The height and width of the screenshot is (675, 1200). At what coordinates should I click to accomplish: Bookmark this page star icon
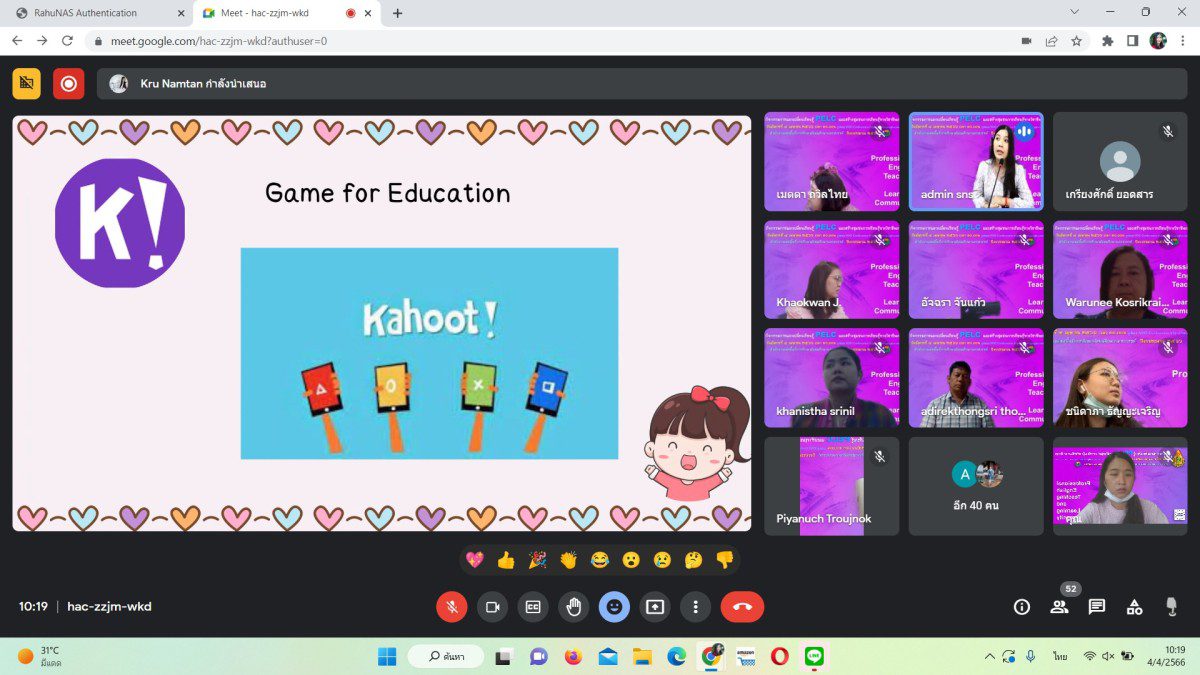pos(1076,41)
